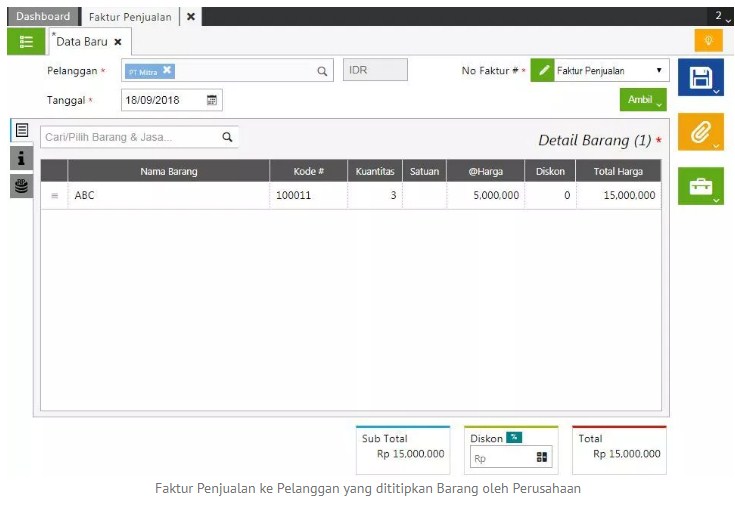Click the Diskon Rp amount input

tap(502, 458)
